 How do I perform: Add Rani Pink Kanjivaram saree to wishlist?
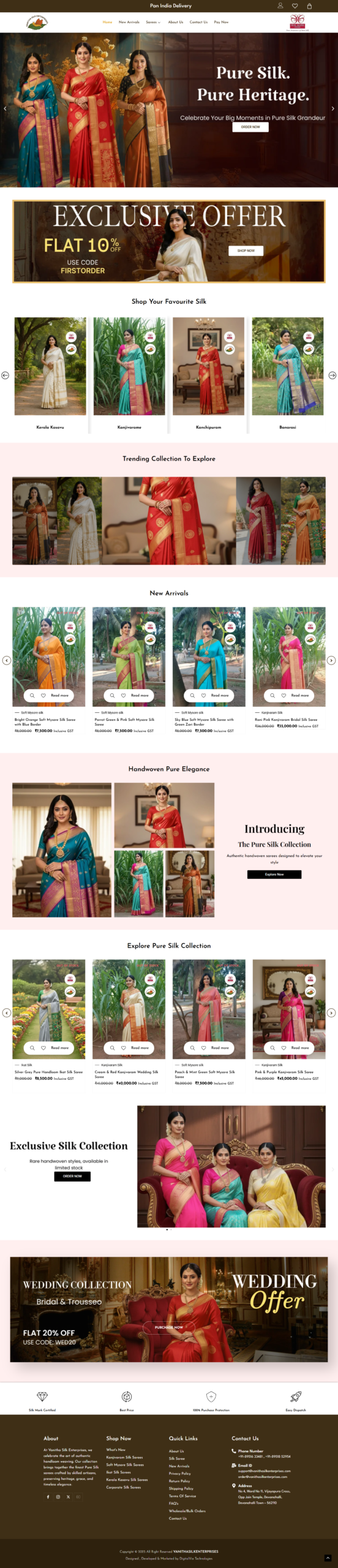click(284, 695)
